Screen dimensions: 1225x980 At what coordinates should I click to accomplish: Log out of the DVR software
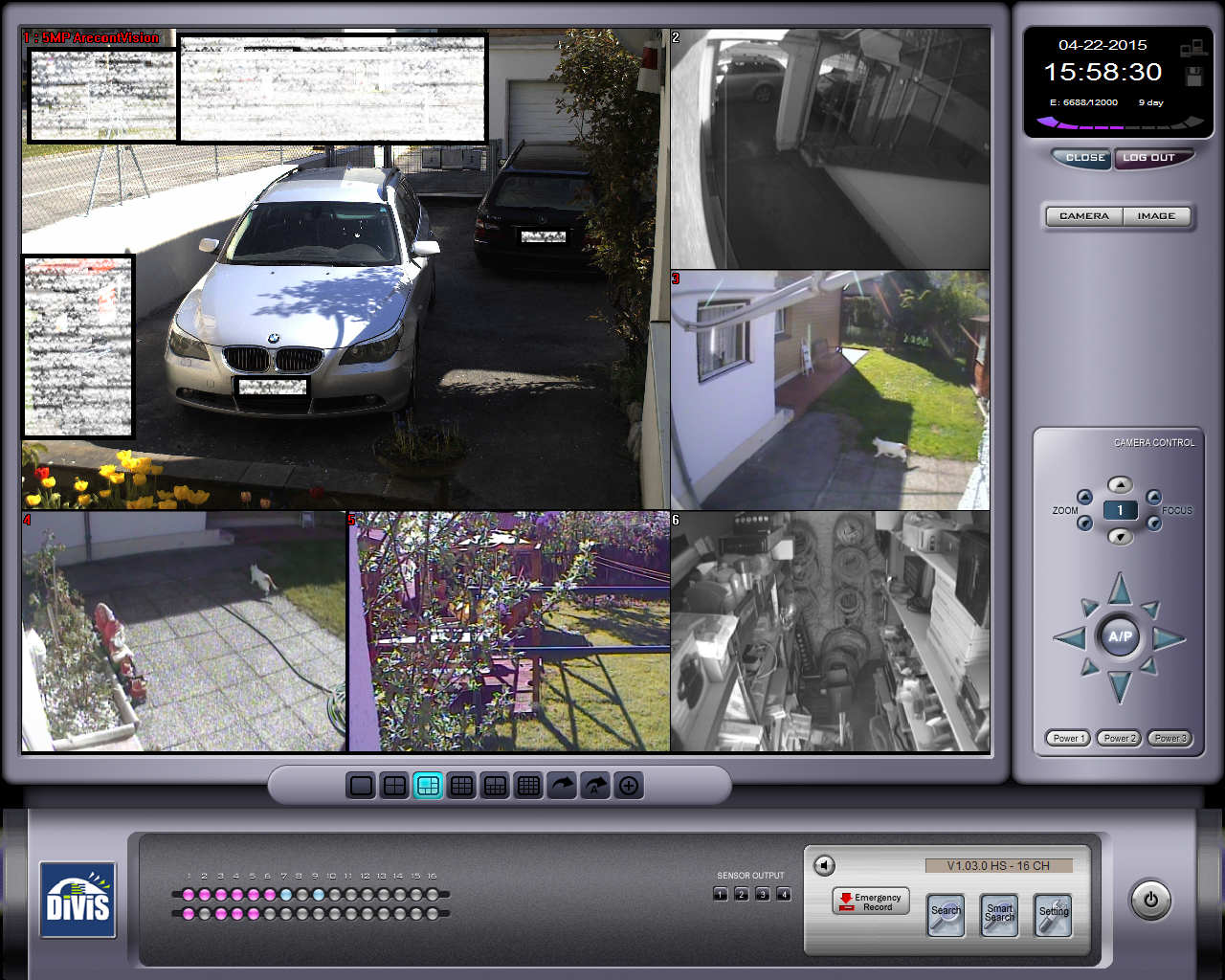tap(1153, 158)
